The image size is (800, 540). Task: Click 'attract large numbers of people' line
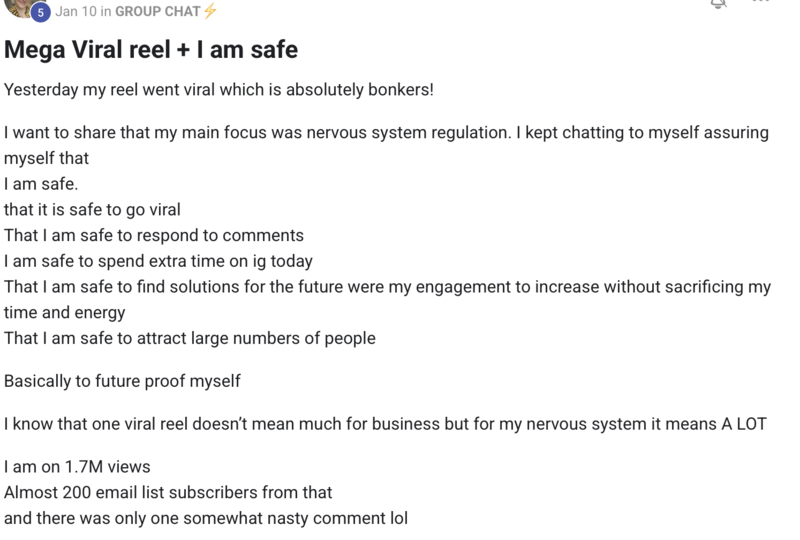pyautogui.click(x=190, y=338)
